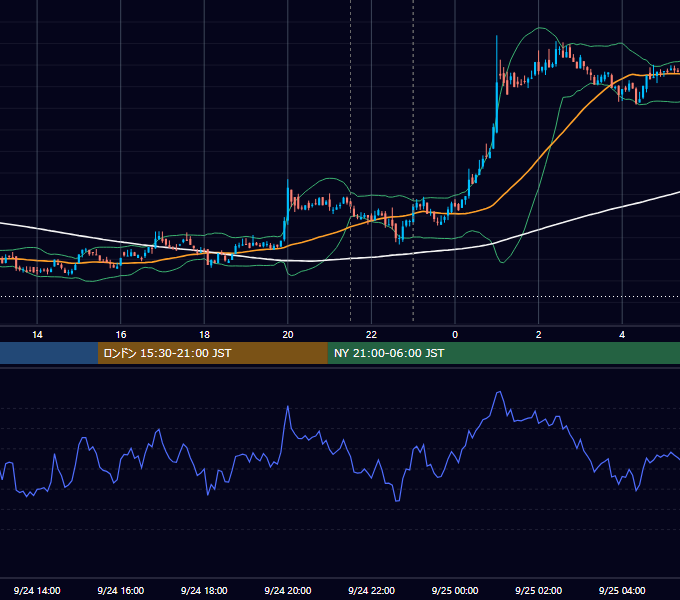Click the NY 21:00-06:00 JST session bar
This screenshot has height=600, width=680.
click(503, 353)
